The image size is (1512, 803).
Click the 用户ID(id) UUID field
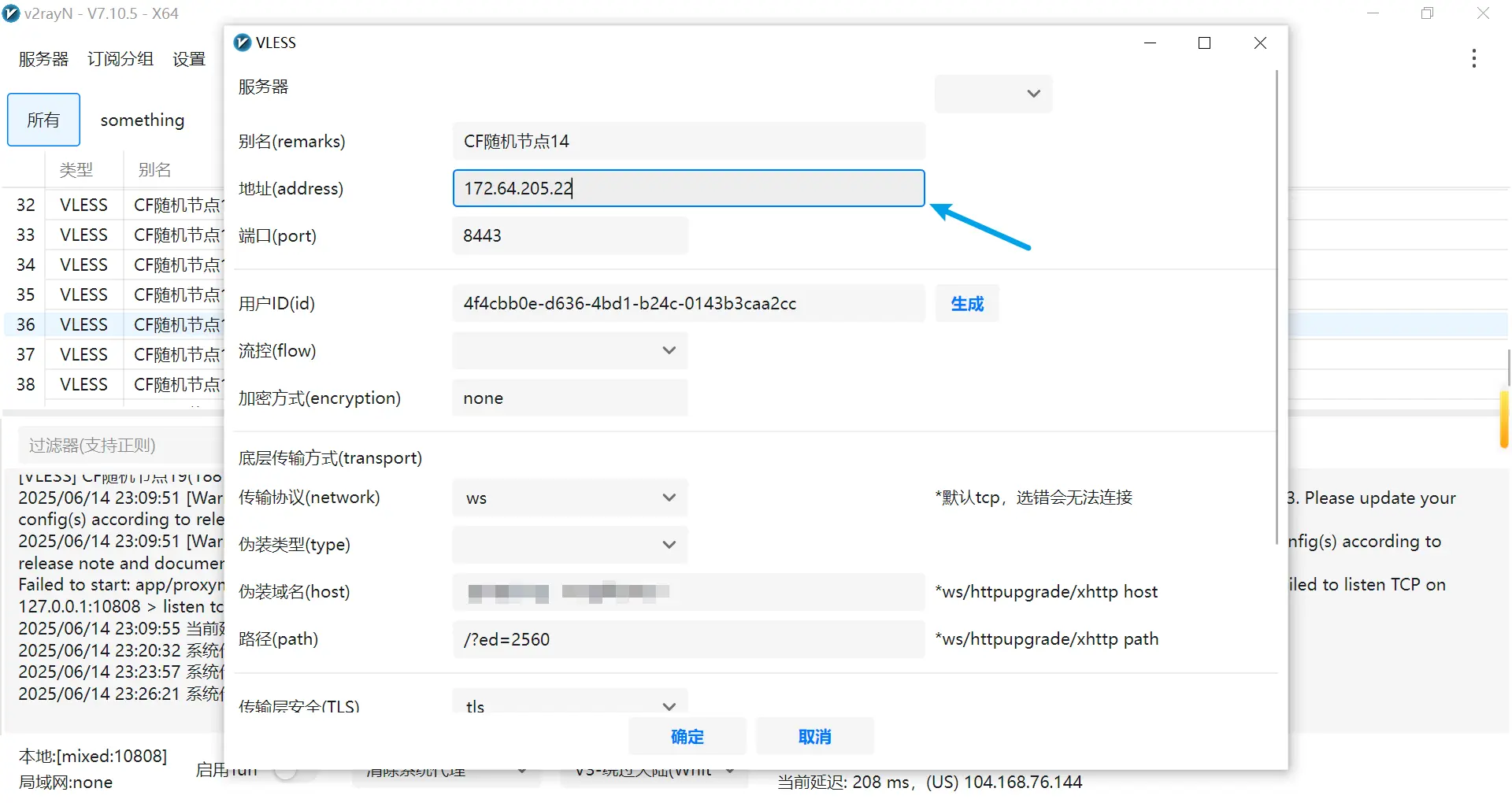688,303
